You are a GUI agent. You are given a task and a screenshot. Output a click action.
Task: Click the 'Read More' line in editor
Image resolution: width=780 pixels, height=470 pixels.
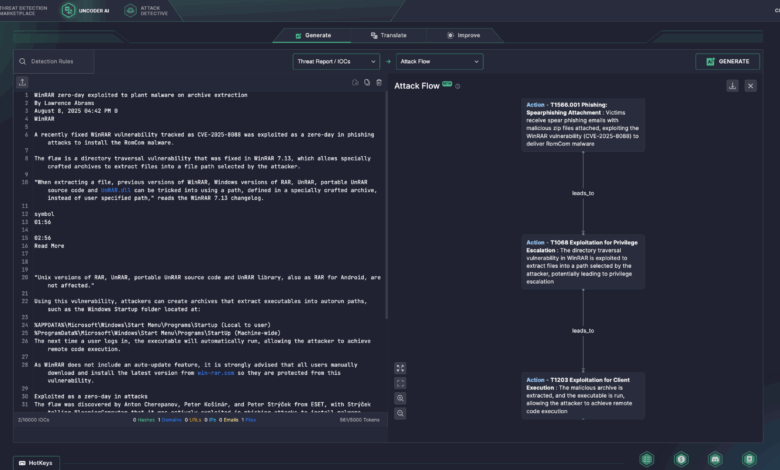coord(49,246)
